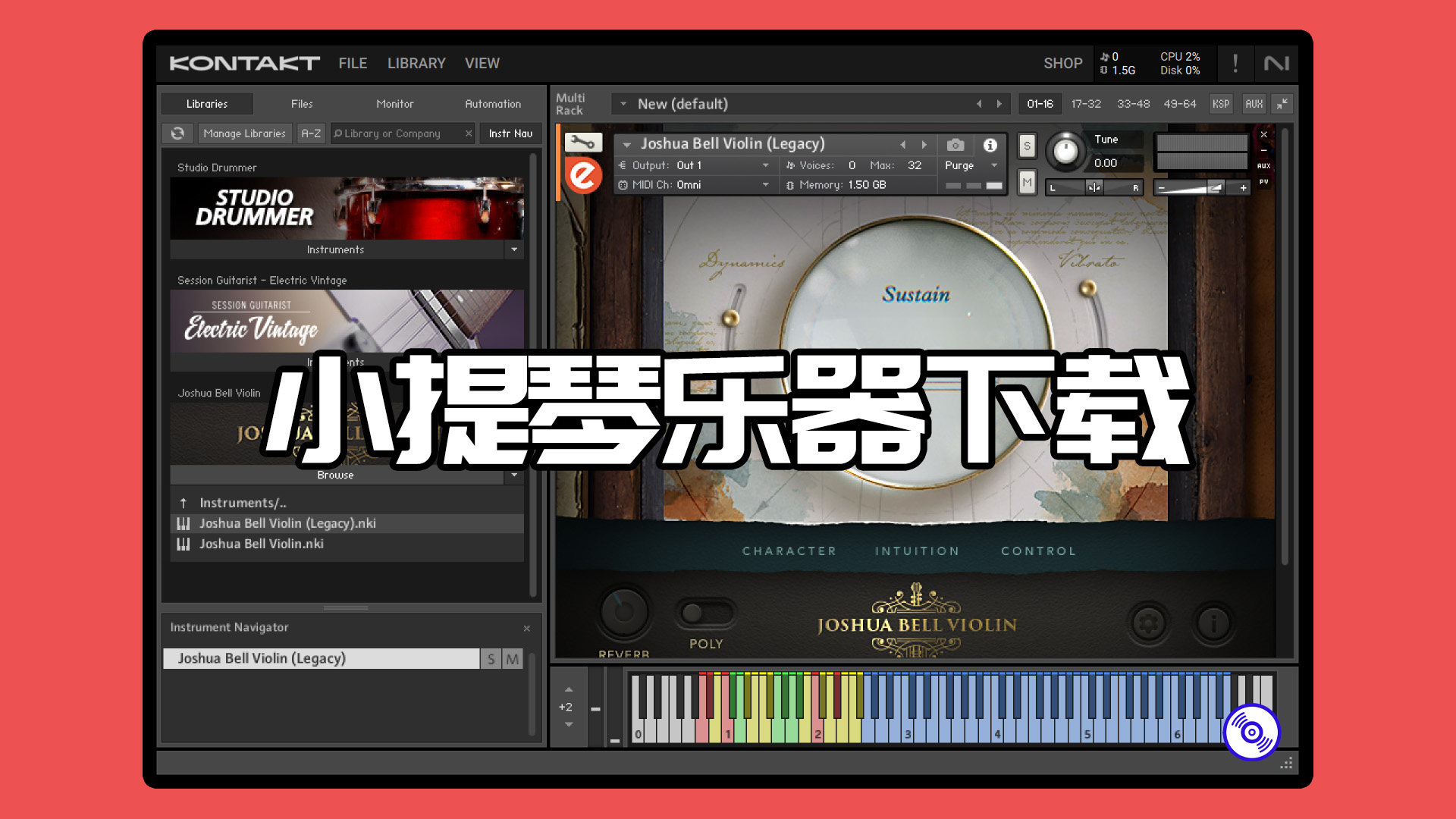Screen dimensions: 1456x819
Task: Click the round info button on instrument
Action: (1213, 623)
